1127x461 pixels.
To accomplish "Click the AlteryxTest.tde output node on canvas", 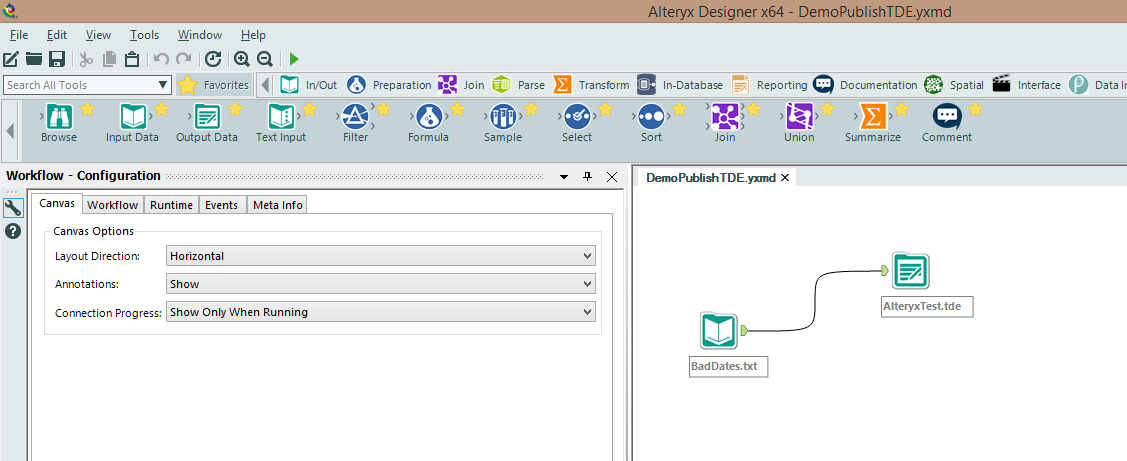I will [x=911, y=271].
